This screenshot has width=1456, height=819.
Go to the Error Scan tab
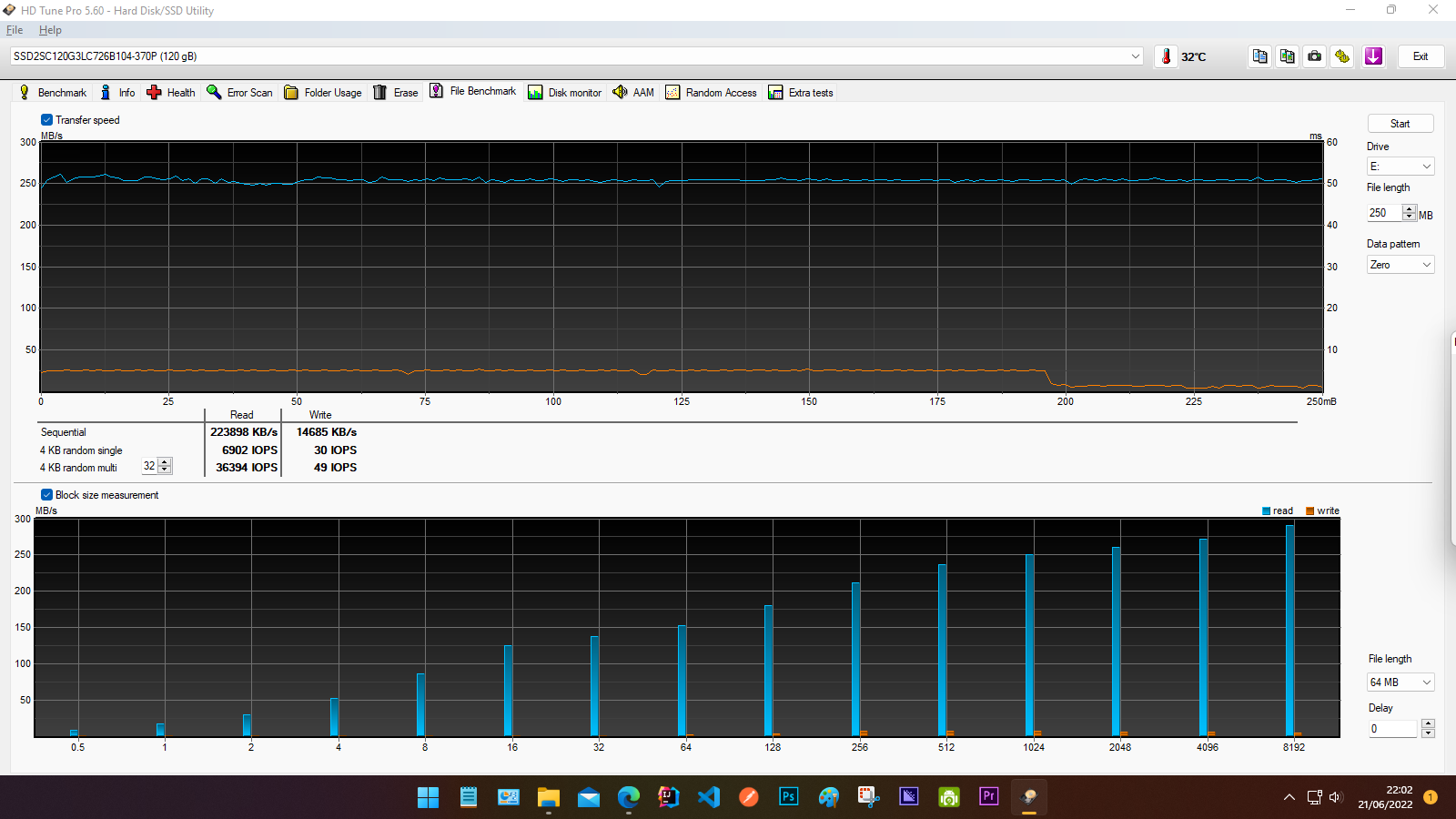tap(239, 92)
